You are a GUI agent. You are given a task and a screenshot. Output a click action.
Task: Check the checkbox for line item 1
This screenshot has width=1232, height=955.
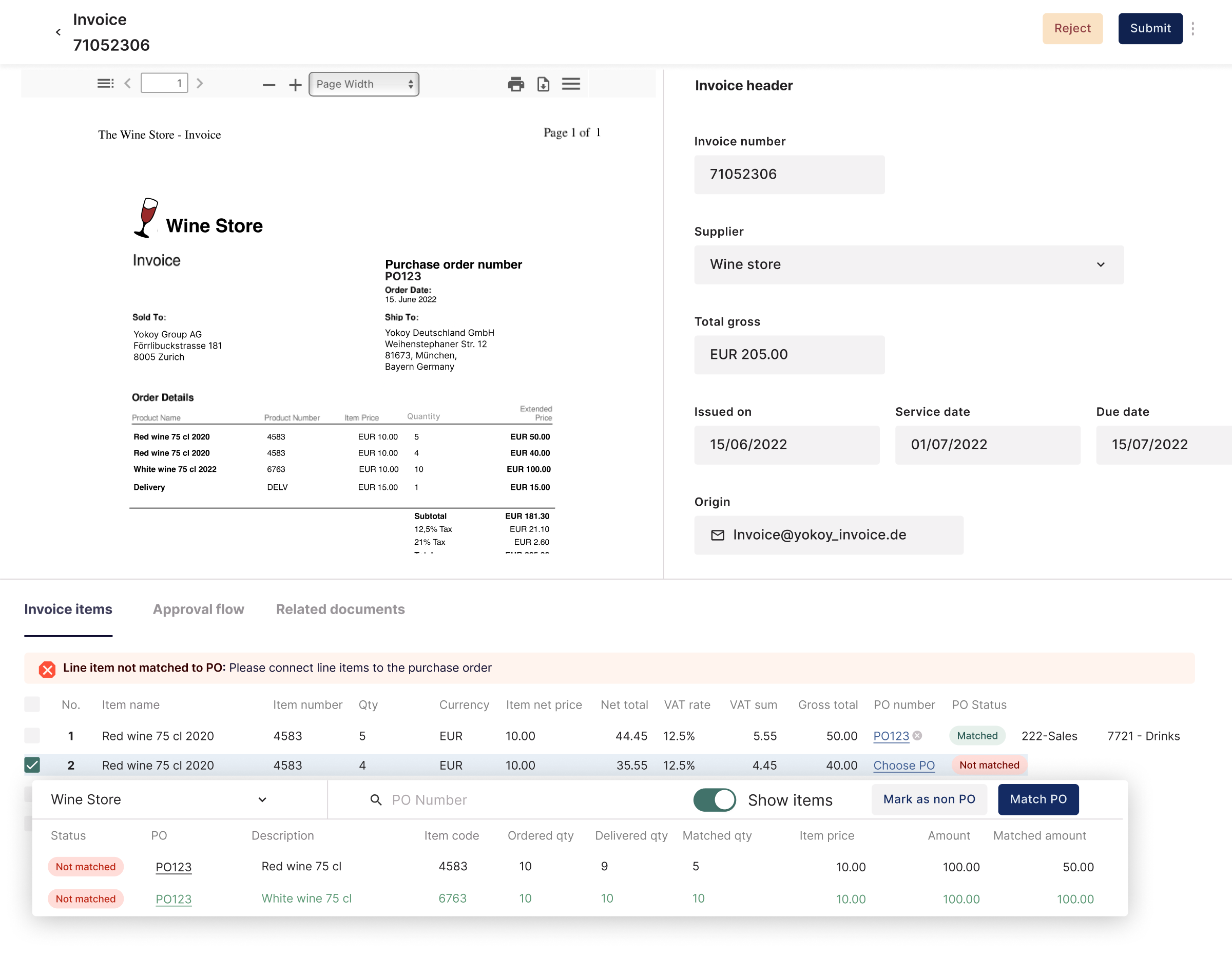coord(32,736)
